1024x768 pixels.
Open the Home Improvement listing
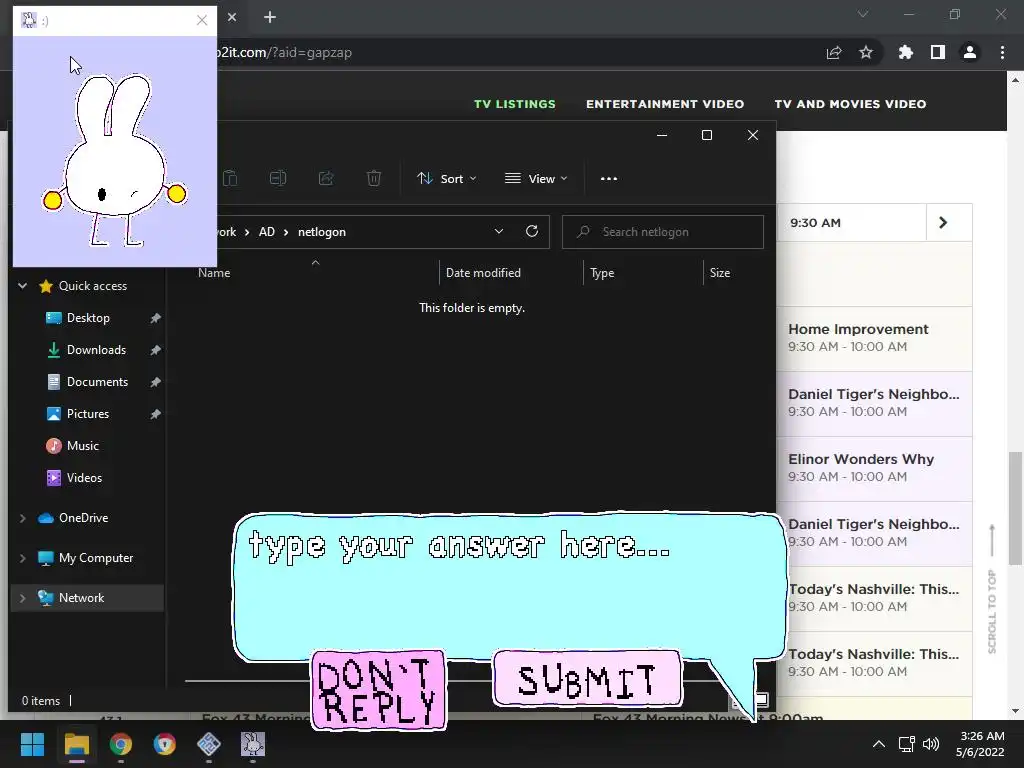[x=874, y=338]
